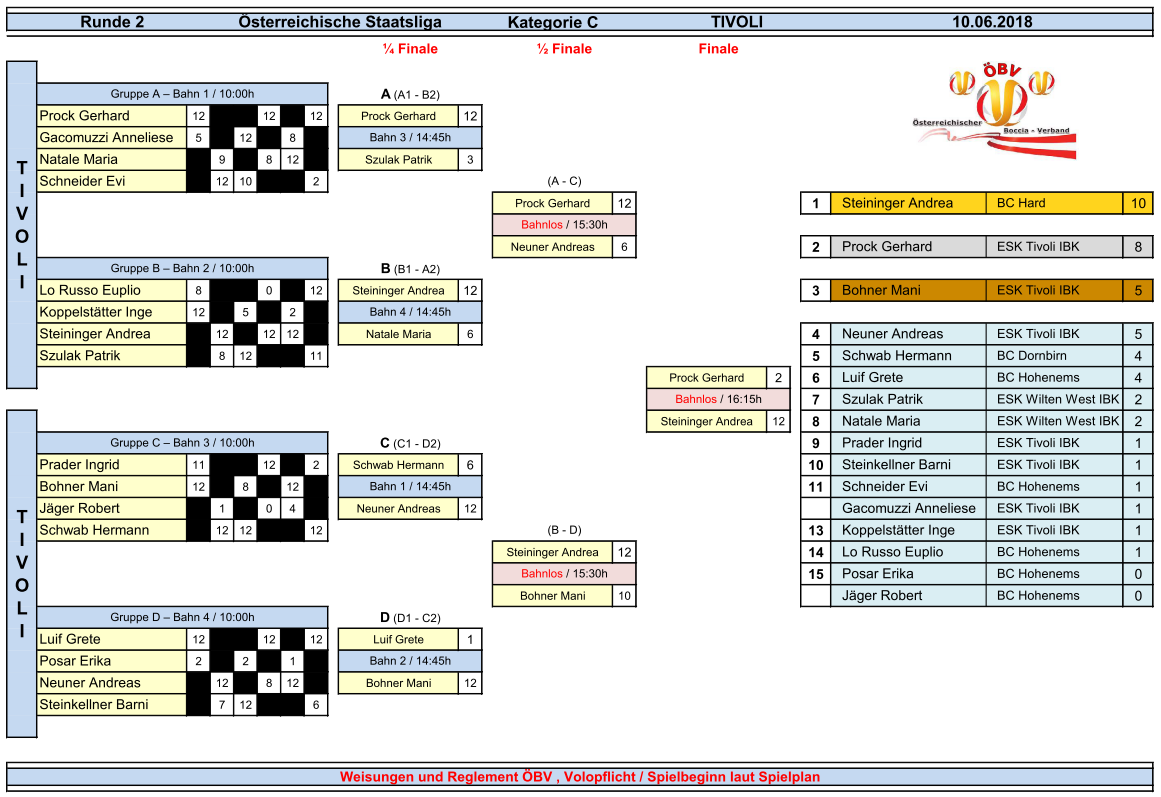
Task: Select the "Gruppe A – Bahn 1 / 10:00h" header
Action: (x=182, y=94)
